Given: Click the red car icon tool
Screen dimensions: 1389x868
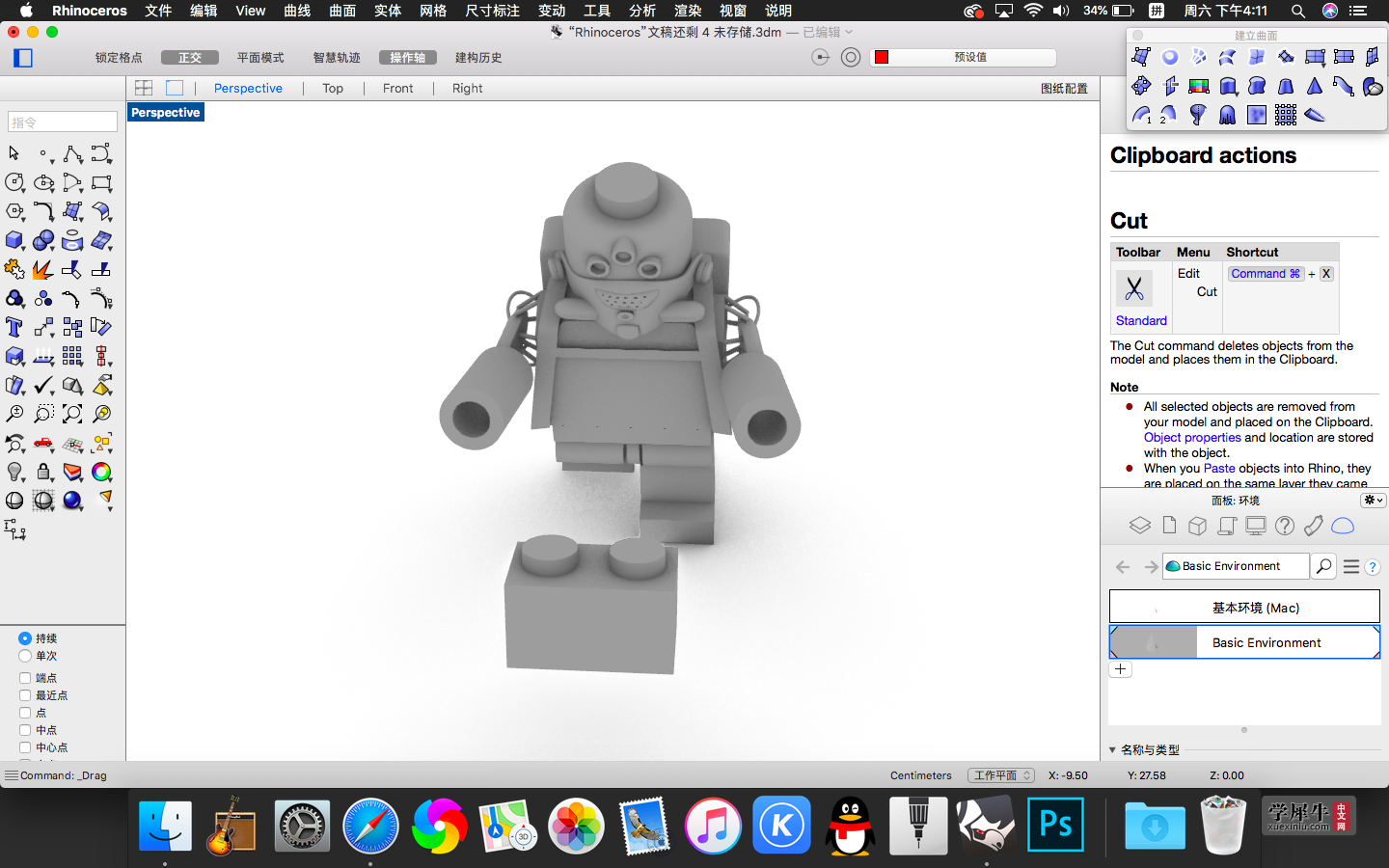Looking at the screenshot, I should 43,443.
